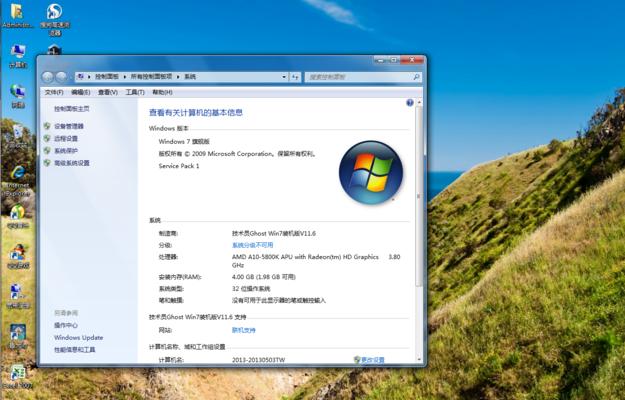The height and width of the screenshot is (400, 625).
Task: Expand arrow after 控制面板 breadcrumb
Action: point(125,76)
